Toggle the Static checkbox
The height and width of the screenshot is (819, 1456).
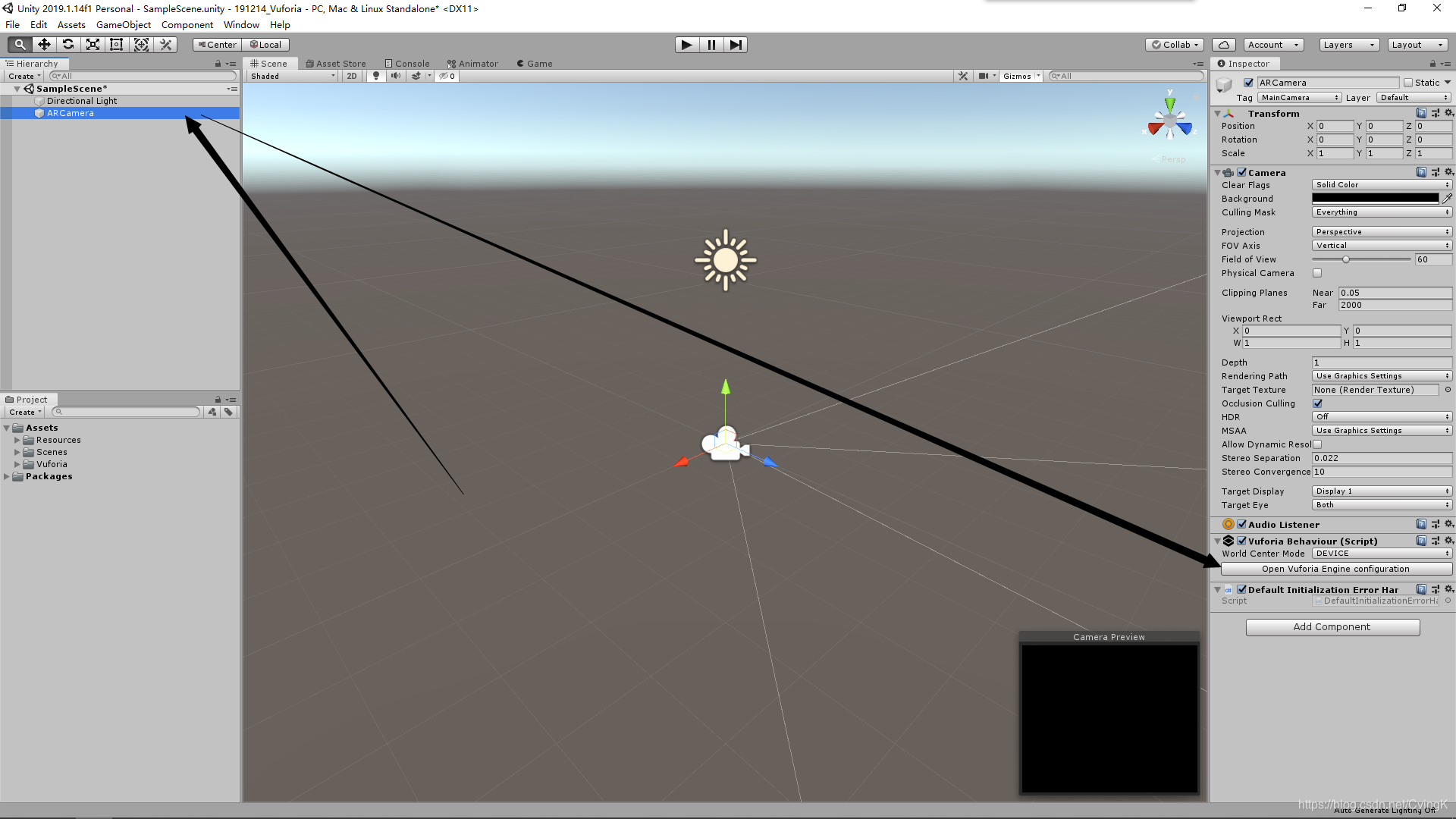pyautogui.click(x=1408, y=83)
